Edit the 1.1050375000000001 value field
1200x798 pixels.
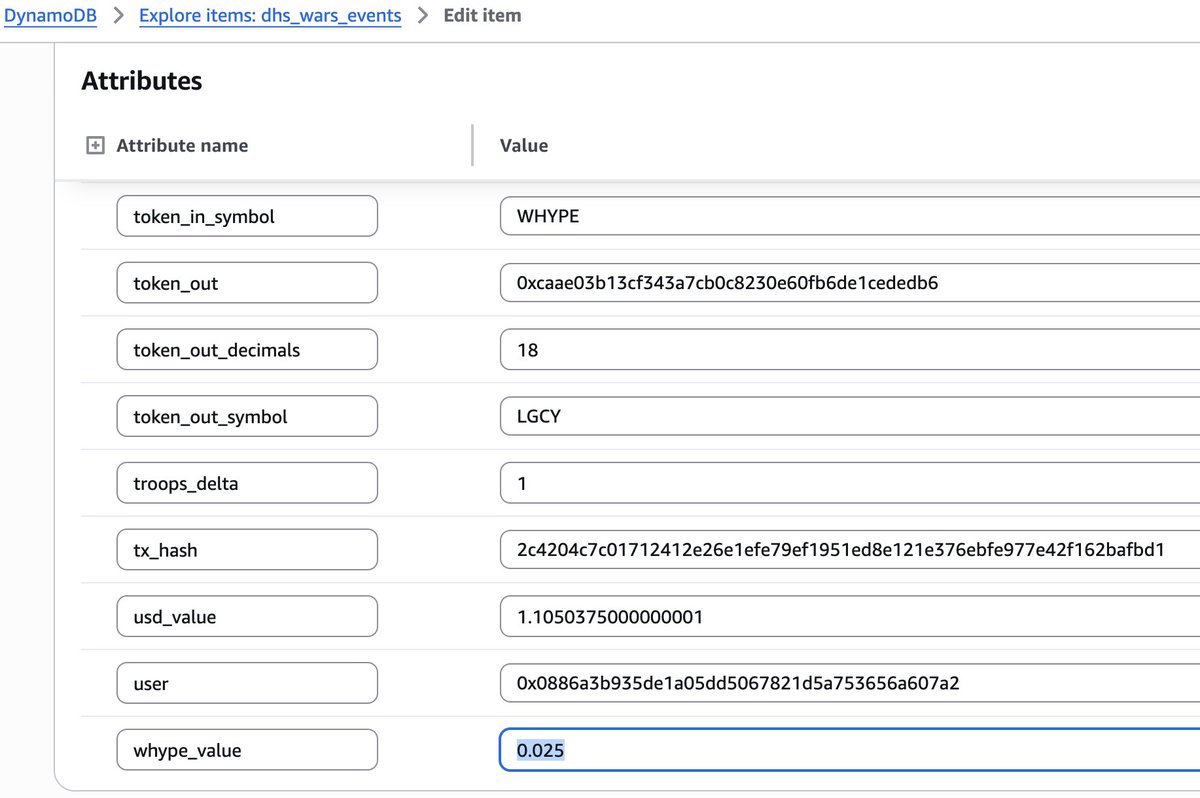(x=850, y=617)
